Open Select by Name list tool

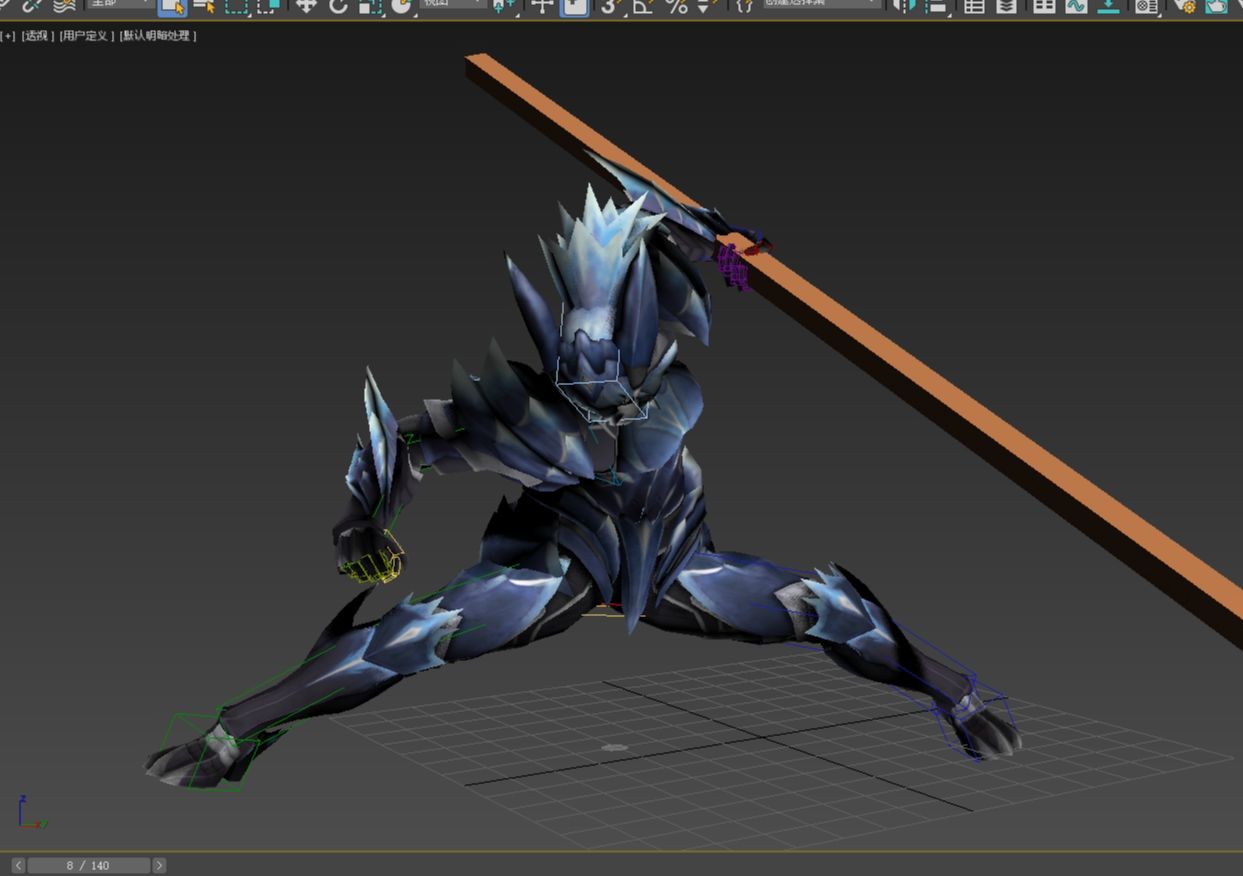click(204, 6)
